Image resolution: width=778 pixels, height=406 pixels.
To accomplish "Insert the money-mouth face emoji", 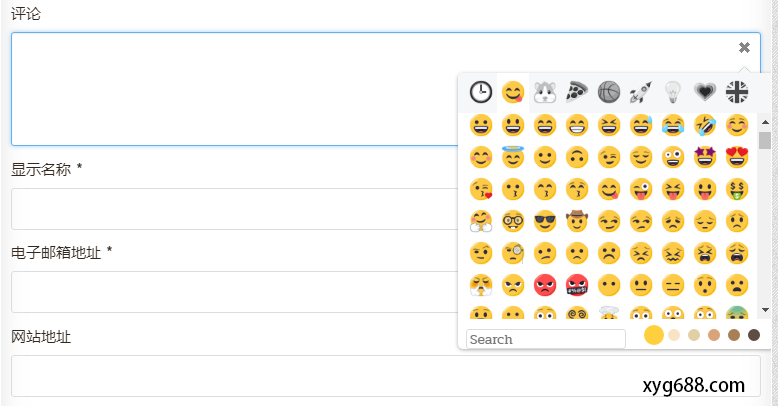I will [x=737, y=190].
